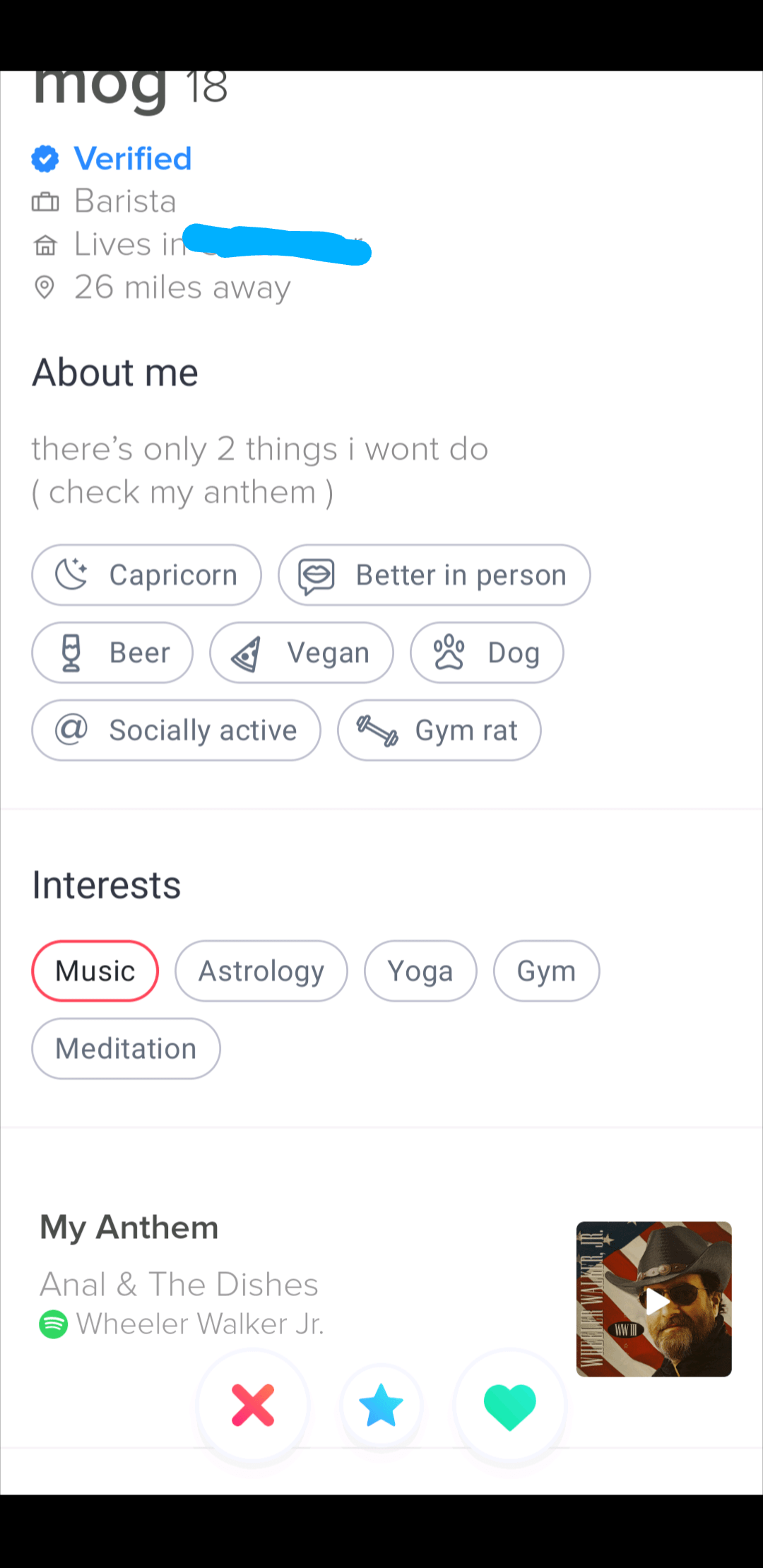Tap the blue Verified badge icon
The image size is (763, 1568).
click(x=45, y=158)
